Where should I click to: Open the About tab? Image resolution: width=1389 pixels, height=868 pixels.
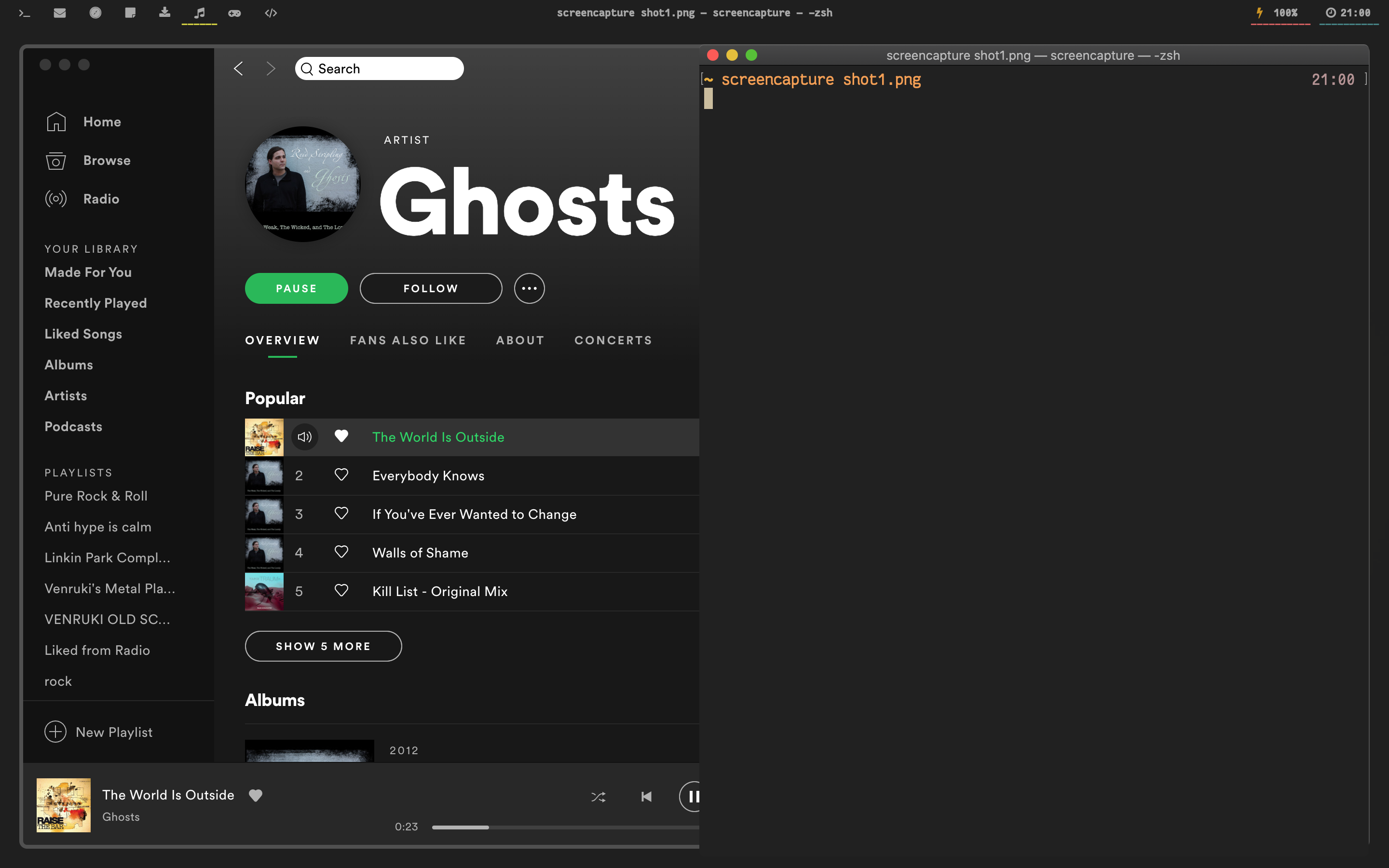point(520,340)
